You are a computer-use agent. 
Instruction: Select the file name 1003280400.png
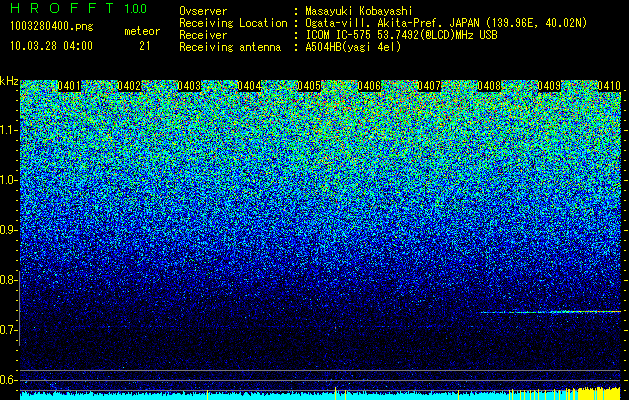52,26
